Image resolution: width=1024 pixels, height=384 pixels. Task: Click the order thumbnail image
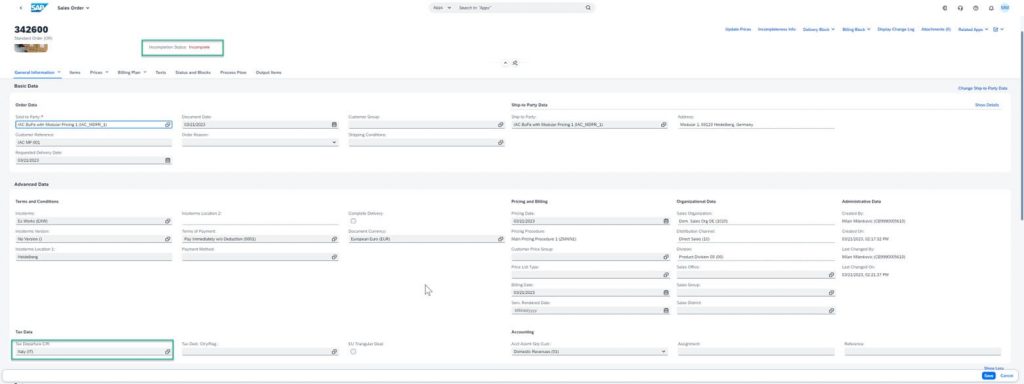(x=31, y=47)
